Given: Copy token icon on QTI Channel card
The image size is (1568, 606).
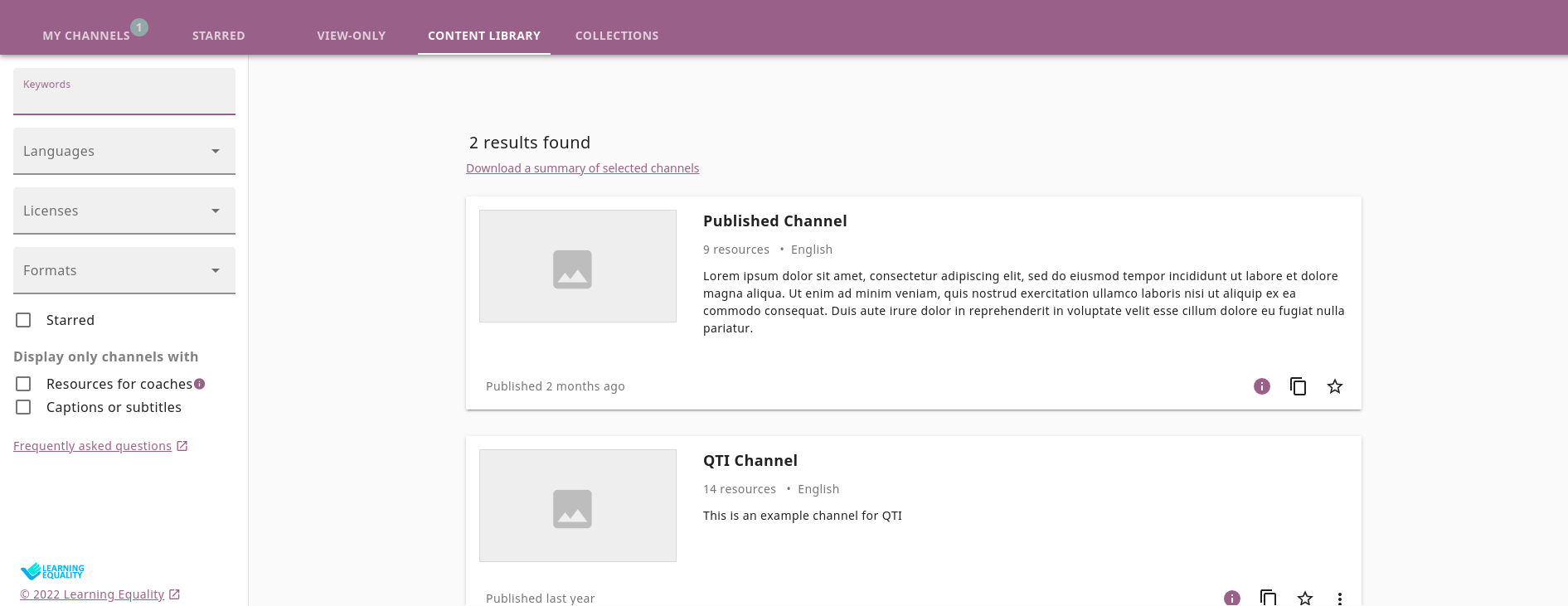Looking at the screenshot, I should pyautogui.click(x=1269, y=598).
